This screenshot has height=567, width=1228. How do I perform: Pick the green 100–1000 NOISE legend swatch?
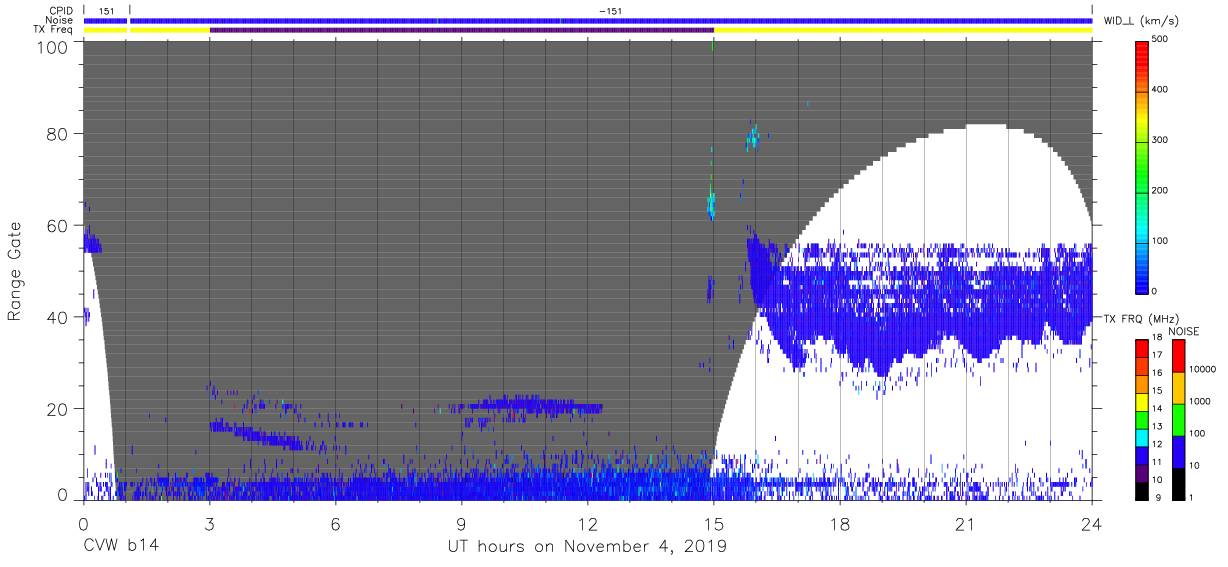(x=1178, y=419)
